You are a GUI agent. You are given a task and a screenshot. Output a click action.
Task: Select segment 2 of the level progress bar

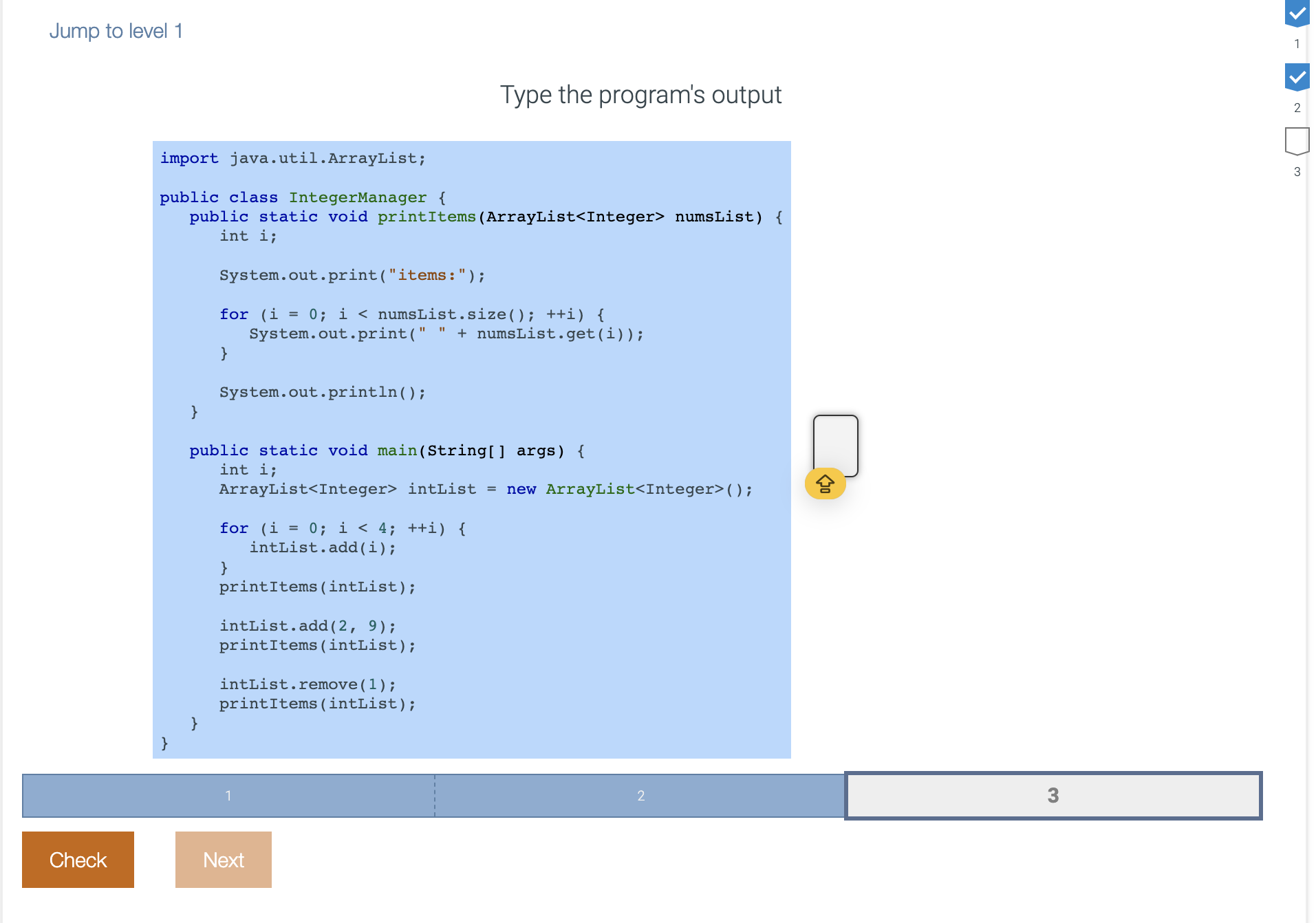pos(640,796)
